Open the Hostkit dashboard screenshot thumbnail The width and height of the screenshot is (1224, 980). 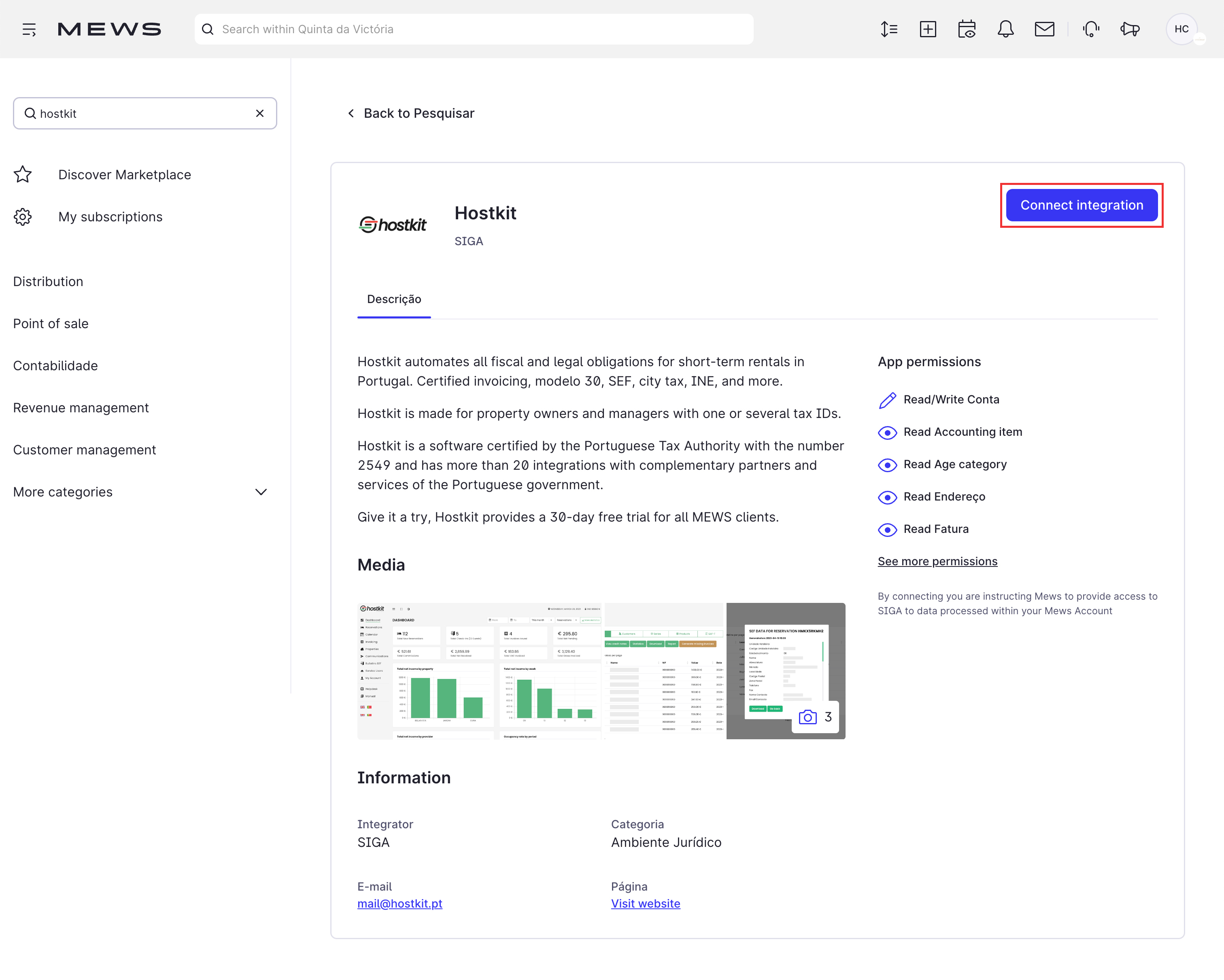[x=479, y=671]
